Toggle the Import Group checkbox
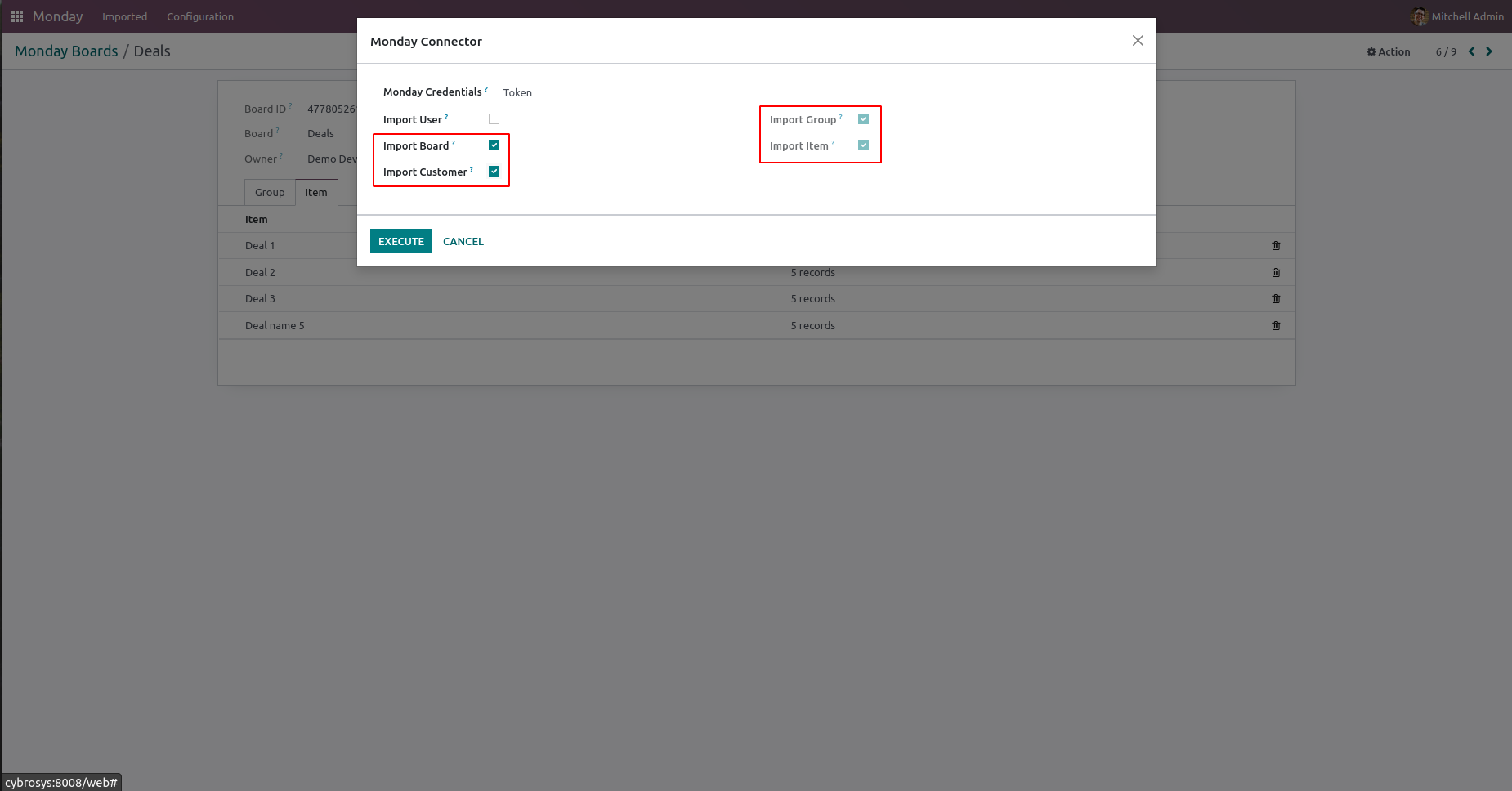This screenshot has width=1512, height=791. click(x=863, y=119)
